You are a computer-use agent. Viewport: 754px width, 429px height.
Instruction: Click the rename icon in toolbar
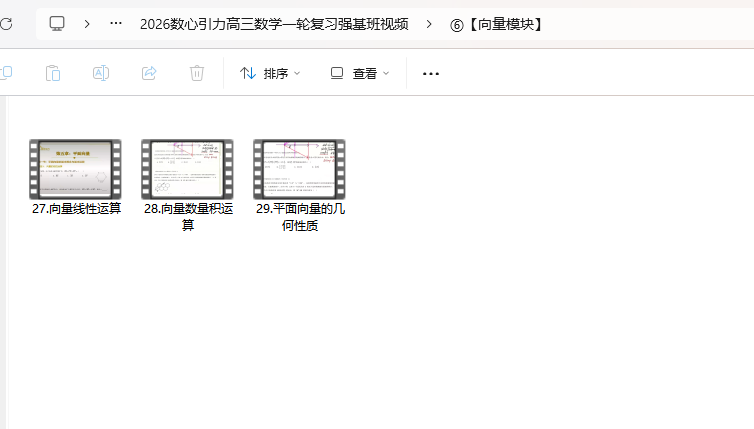[101, 73]
